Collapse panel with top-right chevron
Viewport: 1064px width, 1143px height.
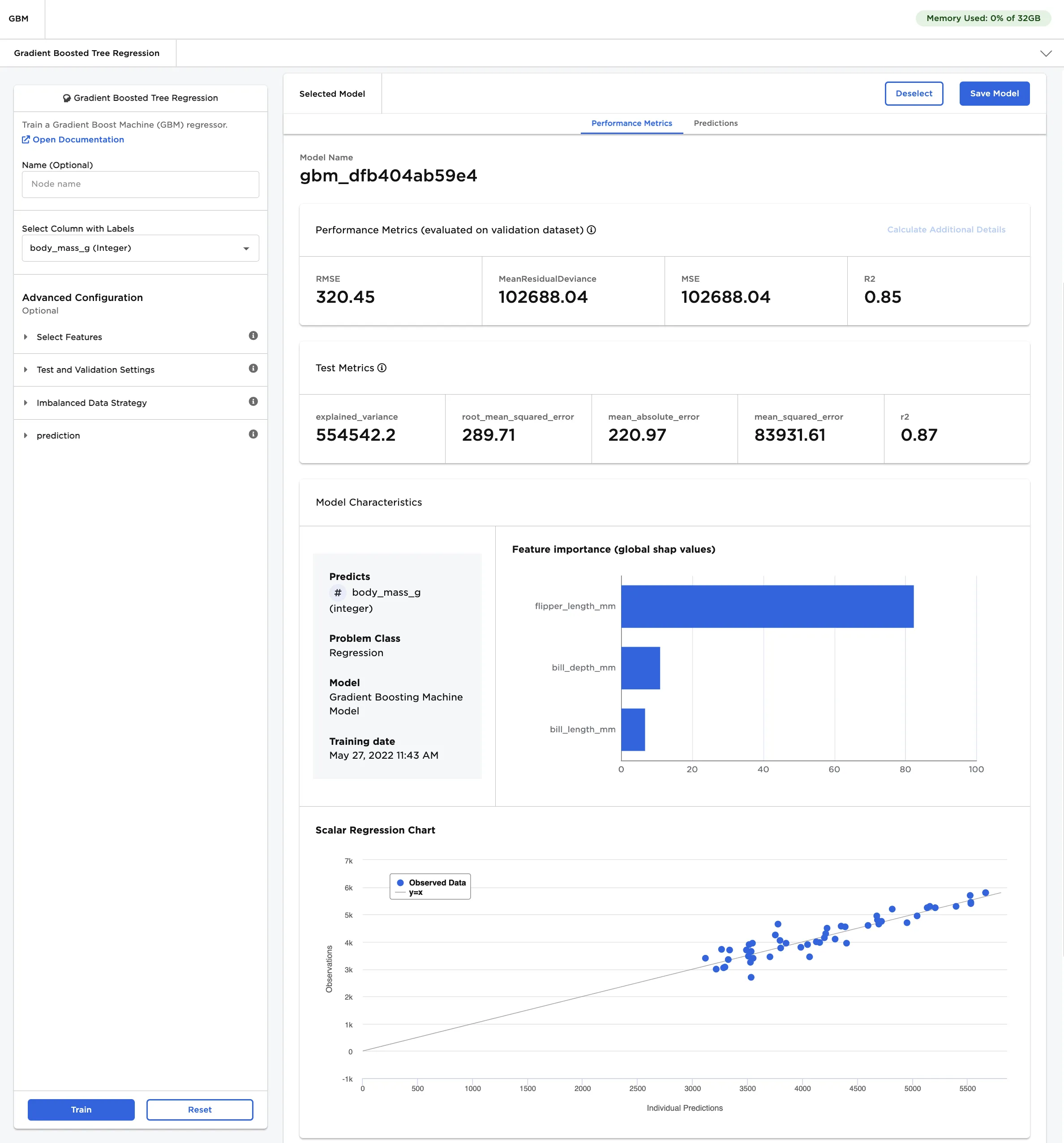pos(1046,53)
